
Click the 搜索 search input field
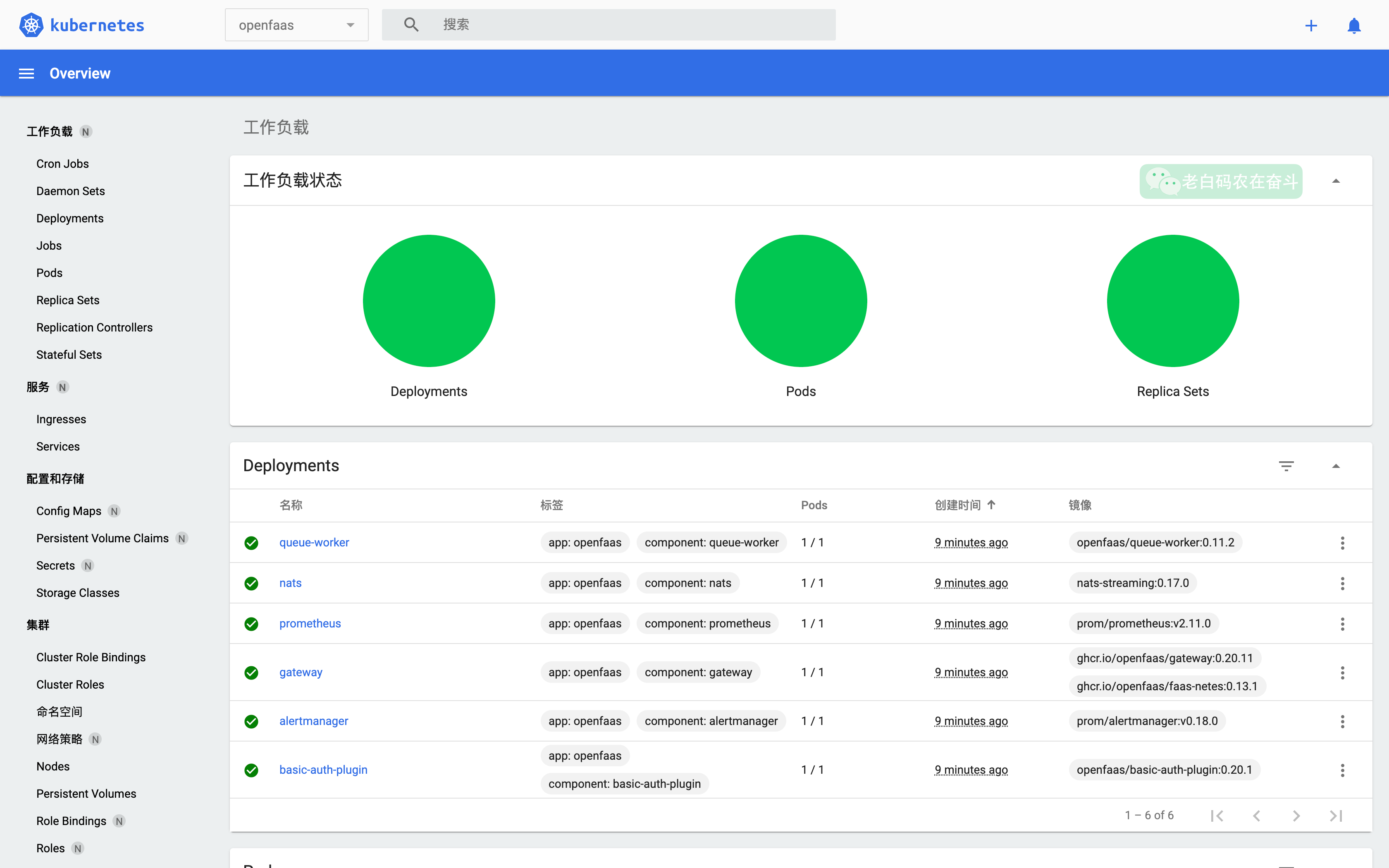(x=609, y=25)
